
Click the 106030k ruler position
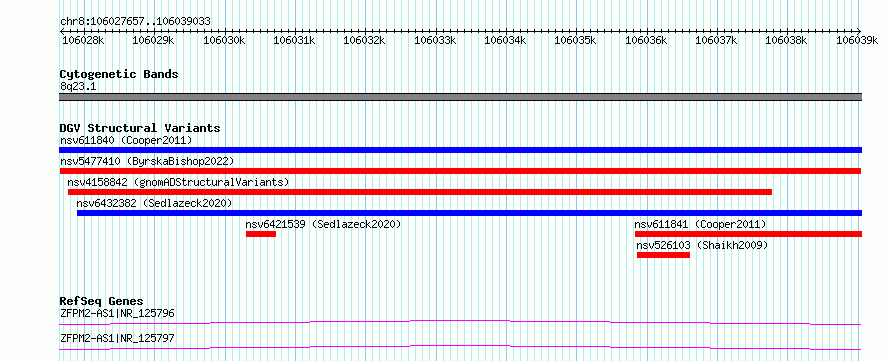(224, 40)
